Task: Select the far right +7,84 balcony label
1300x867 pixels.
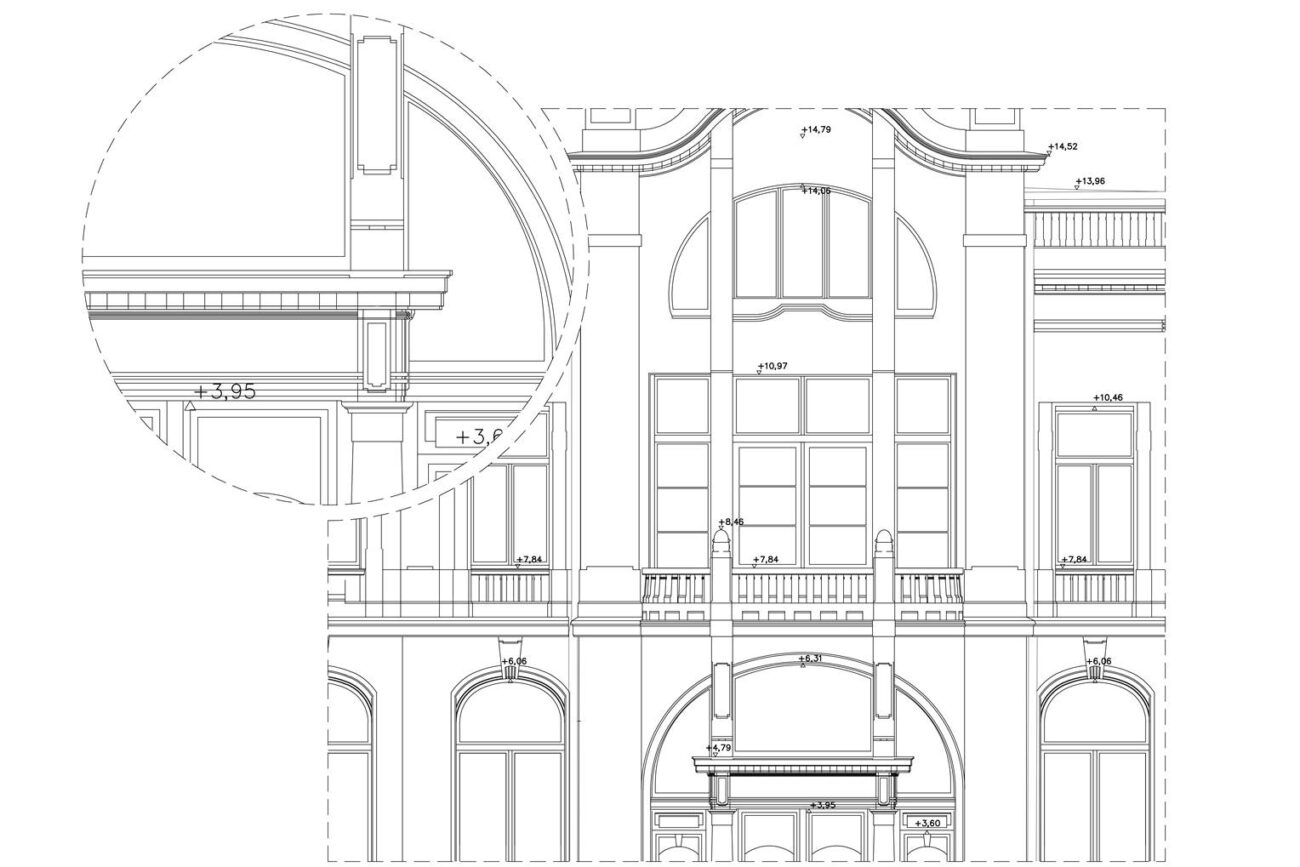Action: point(1074,560)
